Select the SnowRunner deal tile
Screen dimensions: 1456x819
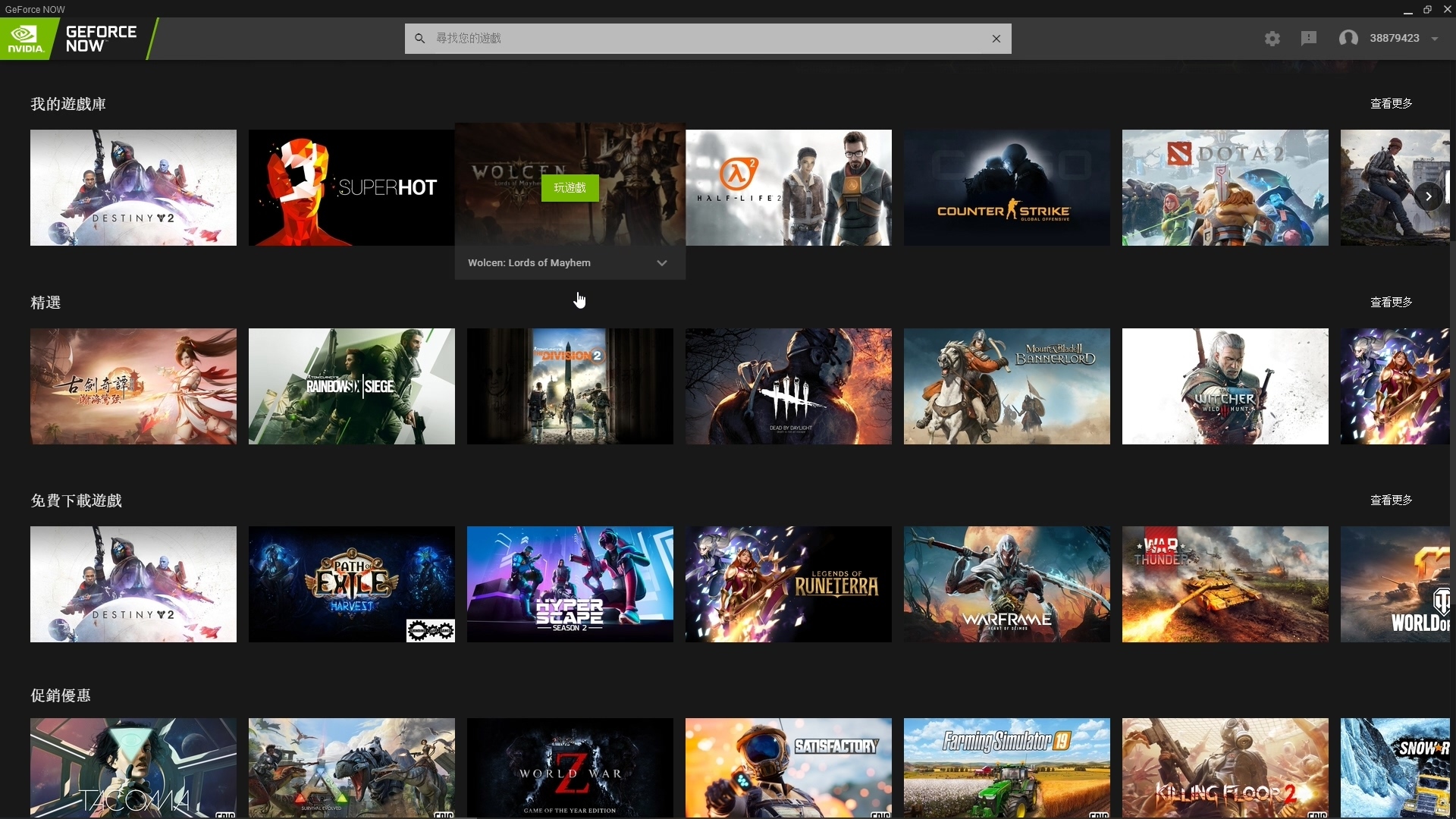(1395, 768)
